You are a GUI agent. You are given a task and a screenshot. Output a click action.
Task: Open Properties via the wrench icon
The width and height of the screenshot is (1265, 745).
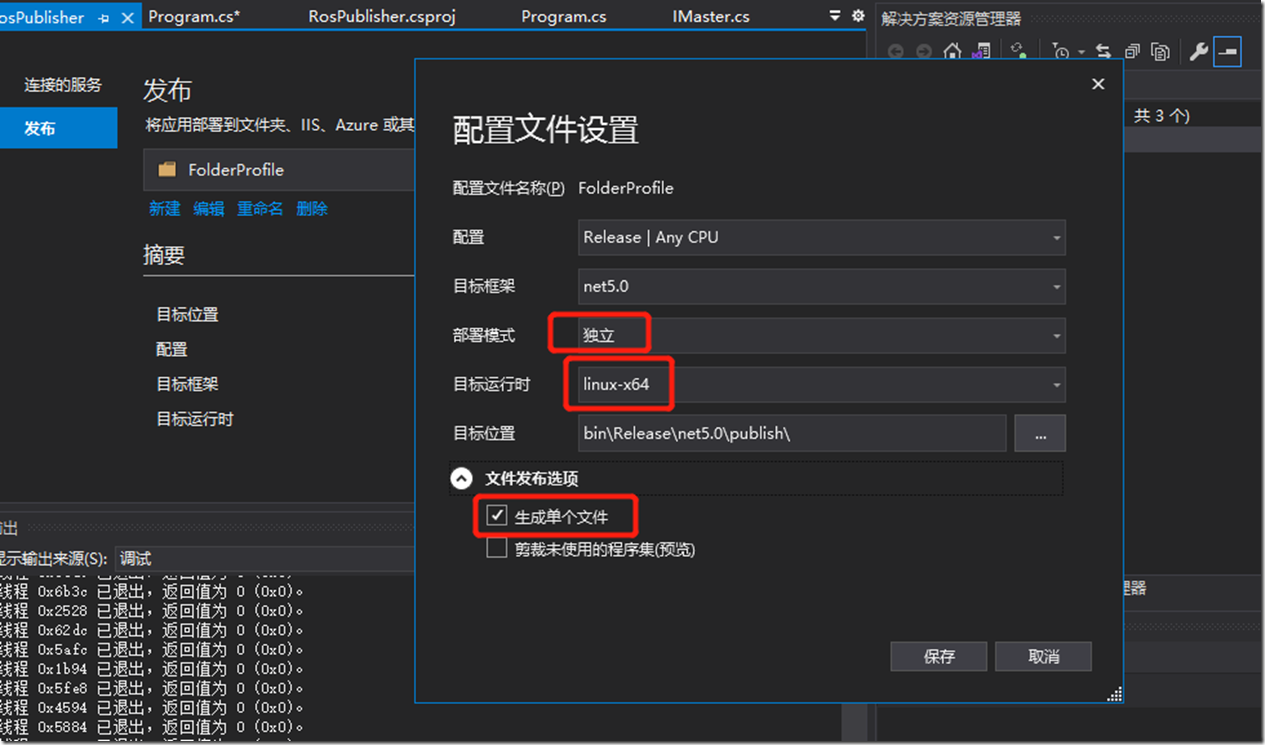[x=1198, y=52]
